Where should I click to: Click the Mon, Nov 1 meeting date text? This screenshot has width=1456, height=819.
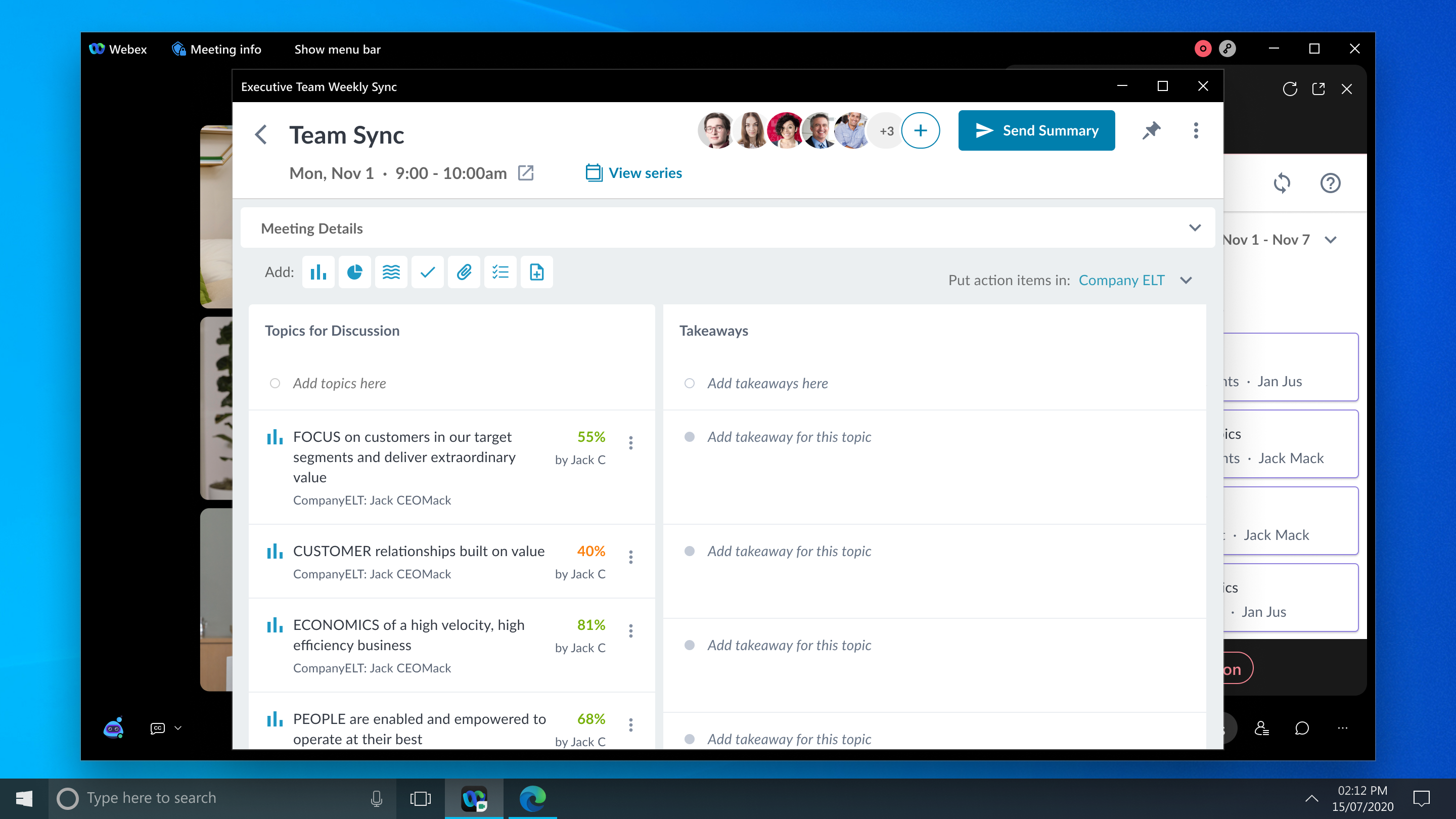[x=331, y=173]
